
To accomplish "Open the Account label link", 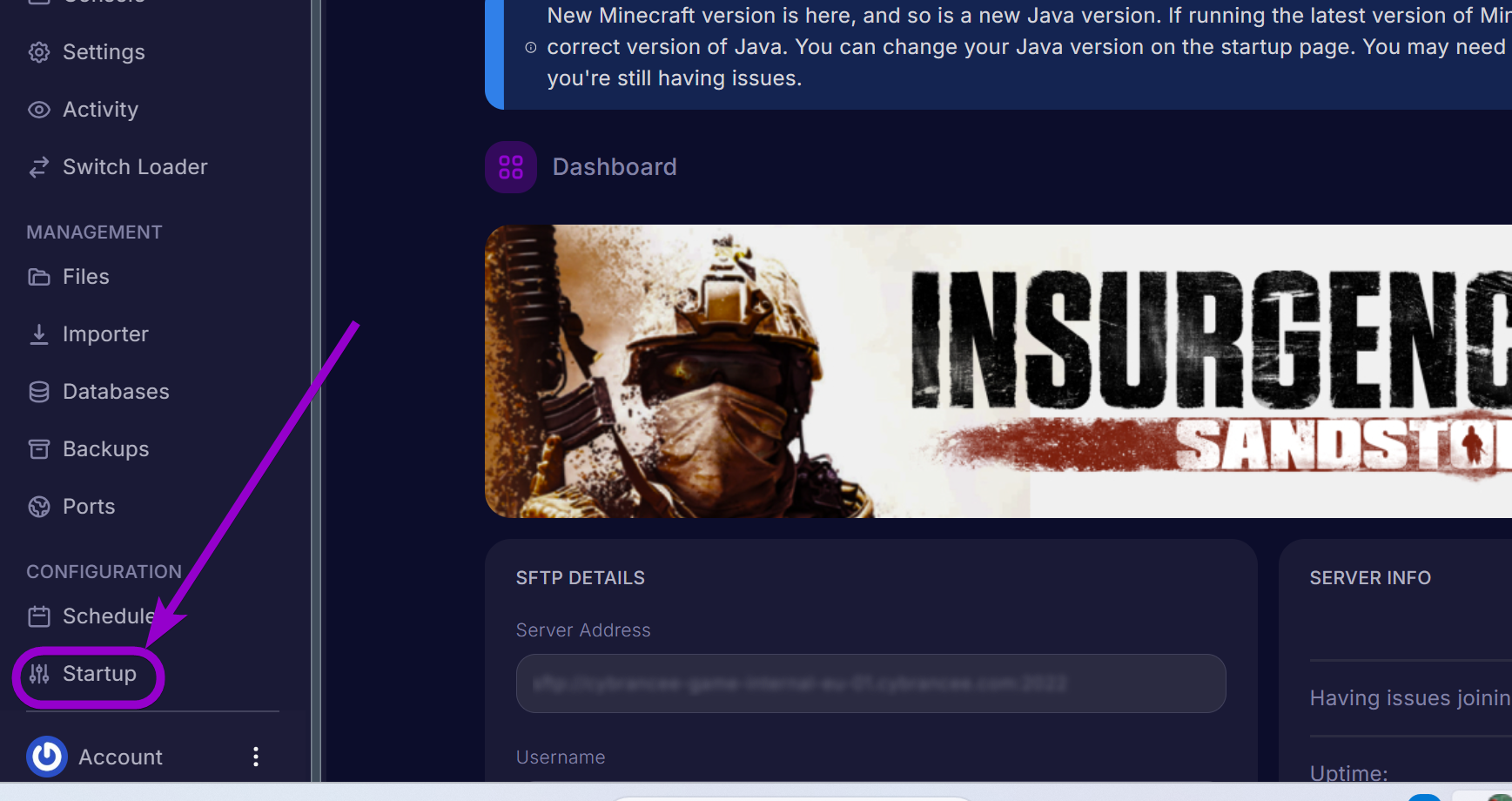I will [x=120, y=757].
